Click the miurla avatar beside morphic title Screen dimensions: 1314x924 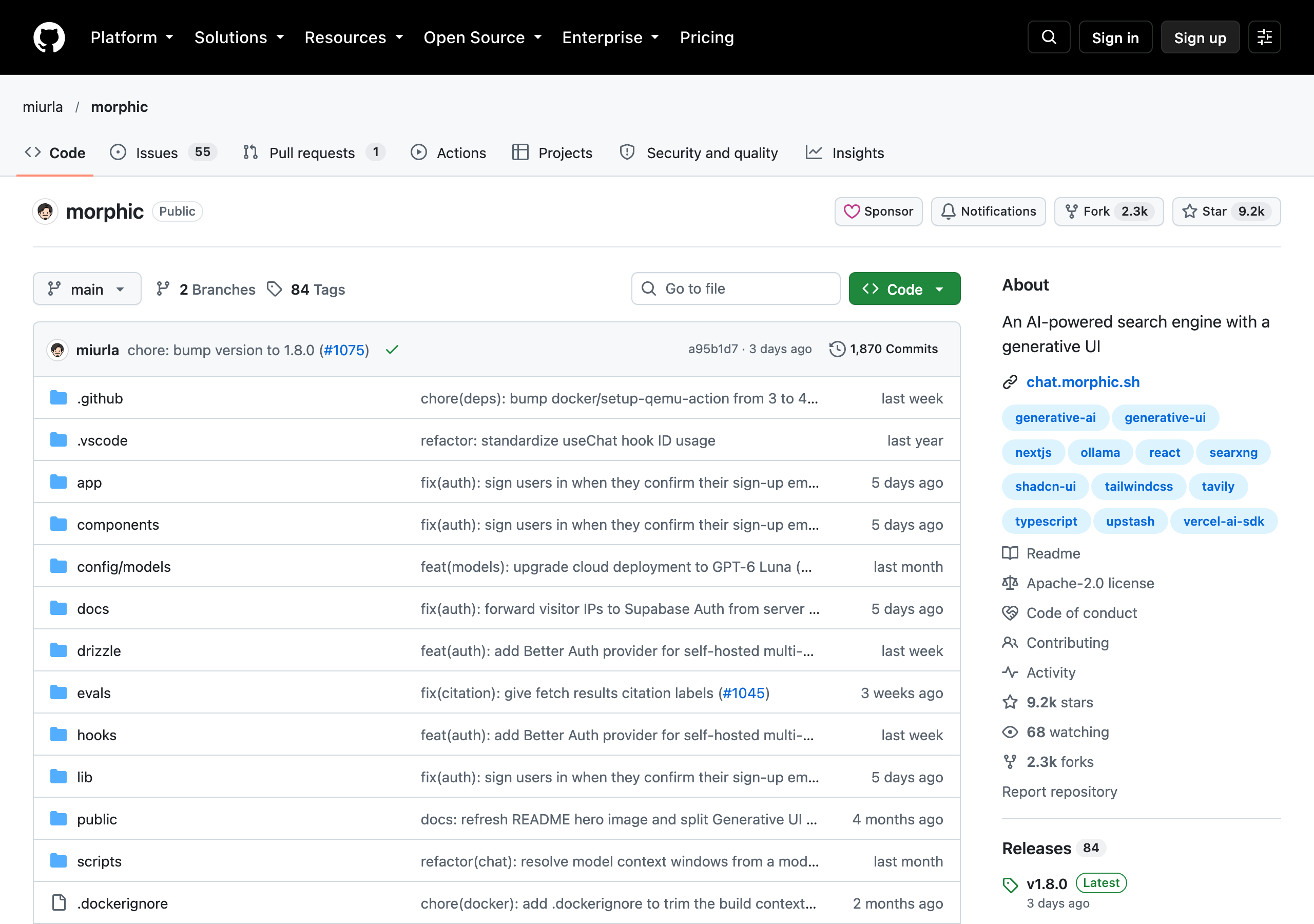pyautogui.click(x=45, y=212)
